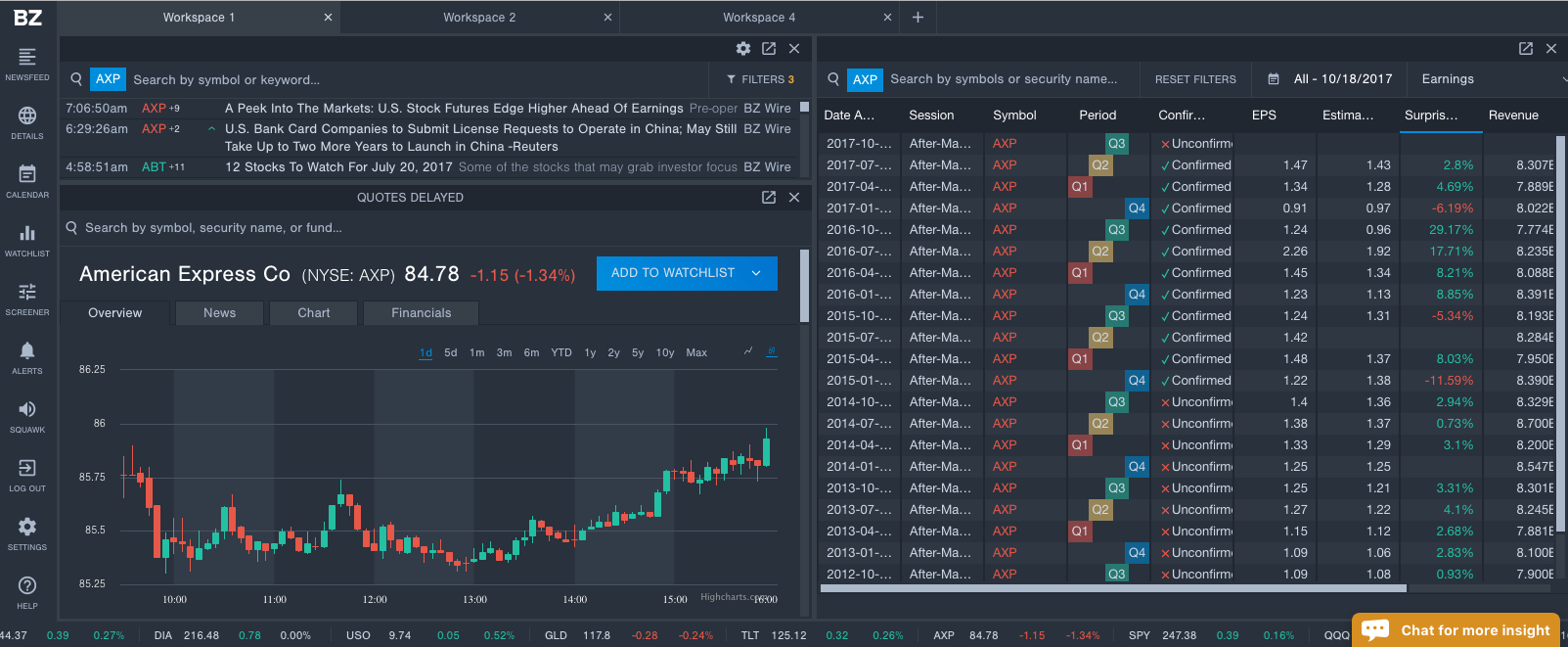Select the 5d chart range
The width and height of the screenshot is (1568, 647).
[451, 352]
